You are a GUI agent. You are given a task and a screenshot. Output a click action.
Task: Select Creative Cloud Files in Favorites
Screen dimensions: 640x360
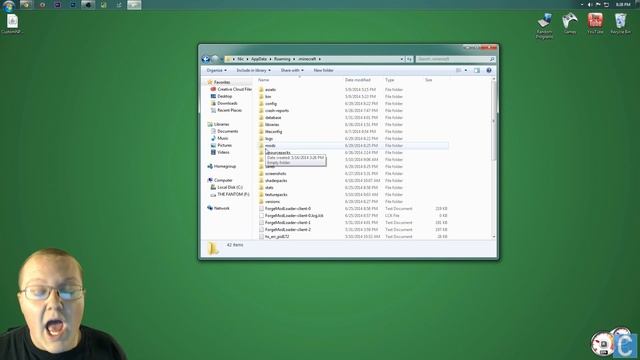click(x=231, y=89)
